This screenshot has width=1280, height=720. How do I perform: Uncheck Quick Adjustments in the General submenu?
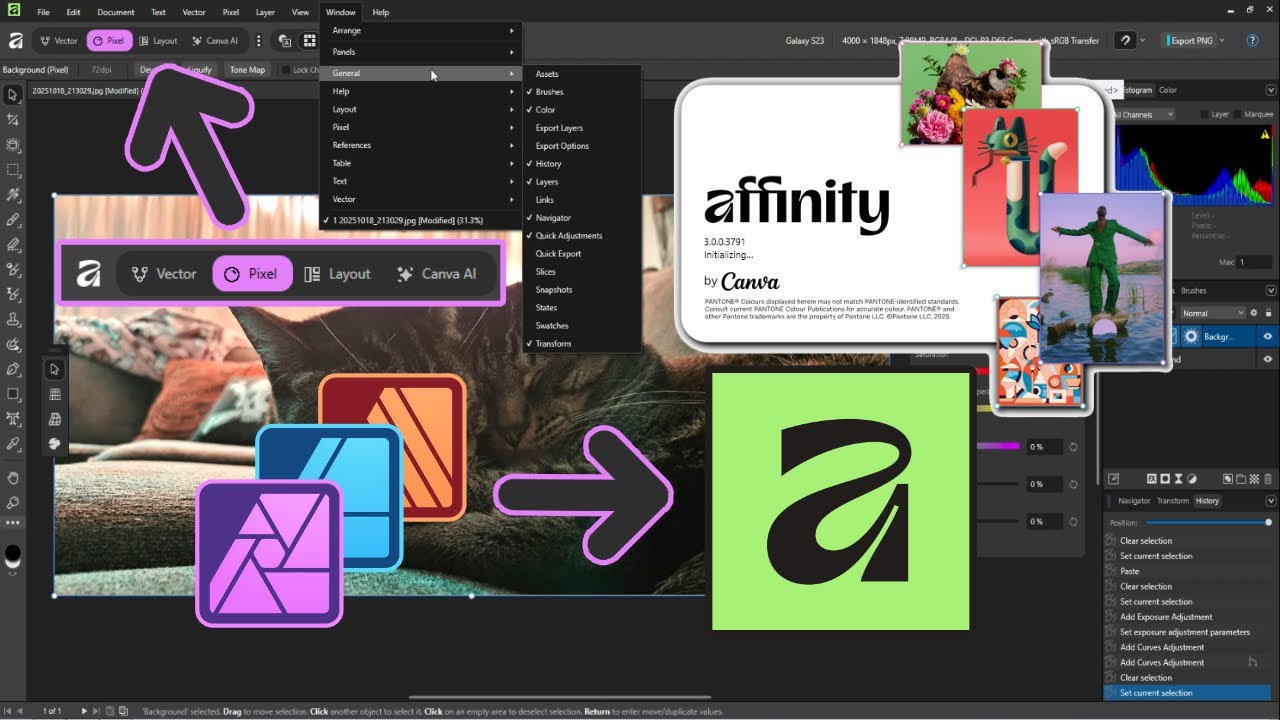(x=582, y=236)
